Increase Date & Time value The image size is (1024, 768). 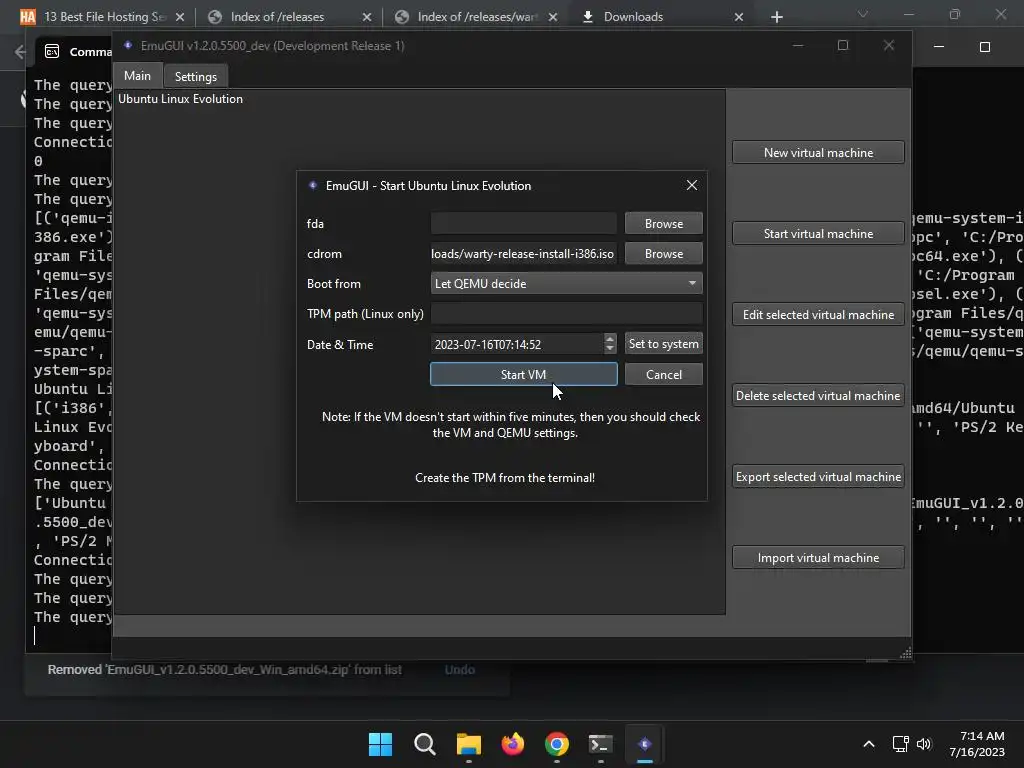point(610,338)
